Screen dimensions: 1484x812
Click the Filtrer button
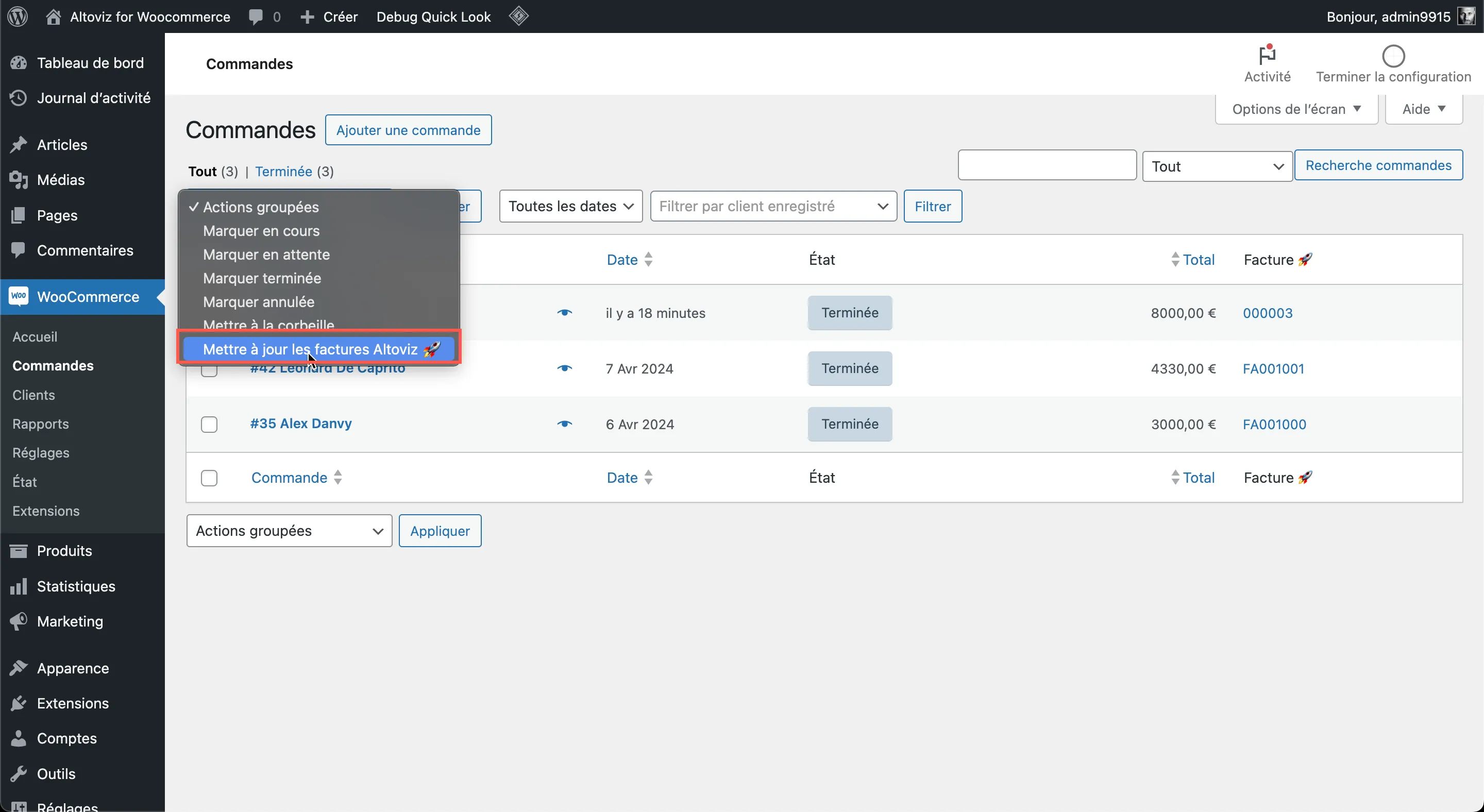(x=933, y=206)
